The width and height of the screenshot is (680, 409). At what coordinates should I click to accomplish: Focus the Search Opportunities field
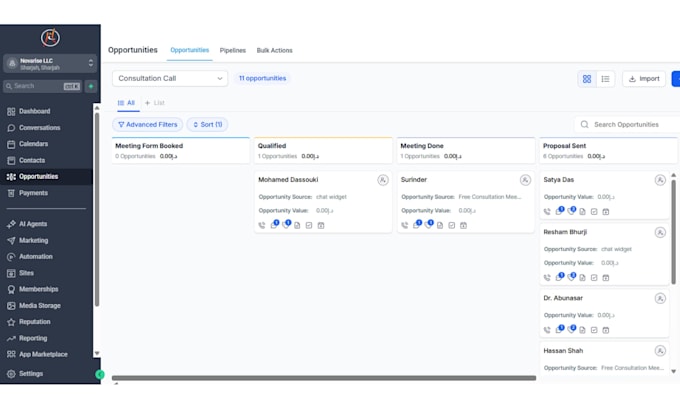tap(629, 124)
